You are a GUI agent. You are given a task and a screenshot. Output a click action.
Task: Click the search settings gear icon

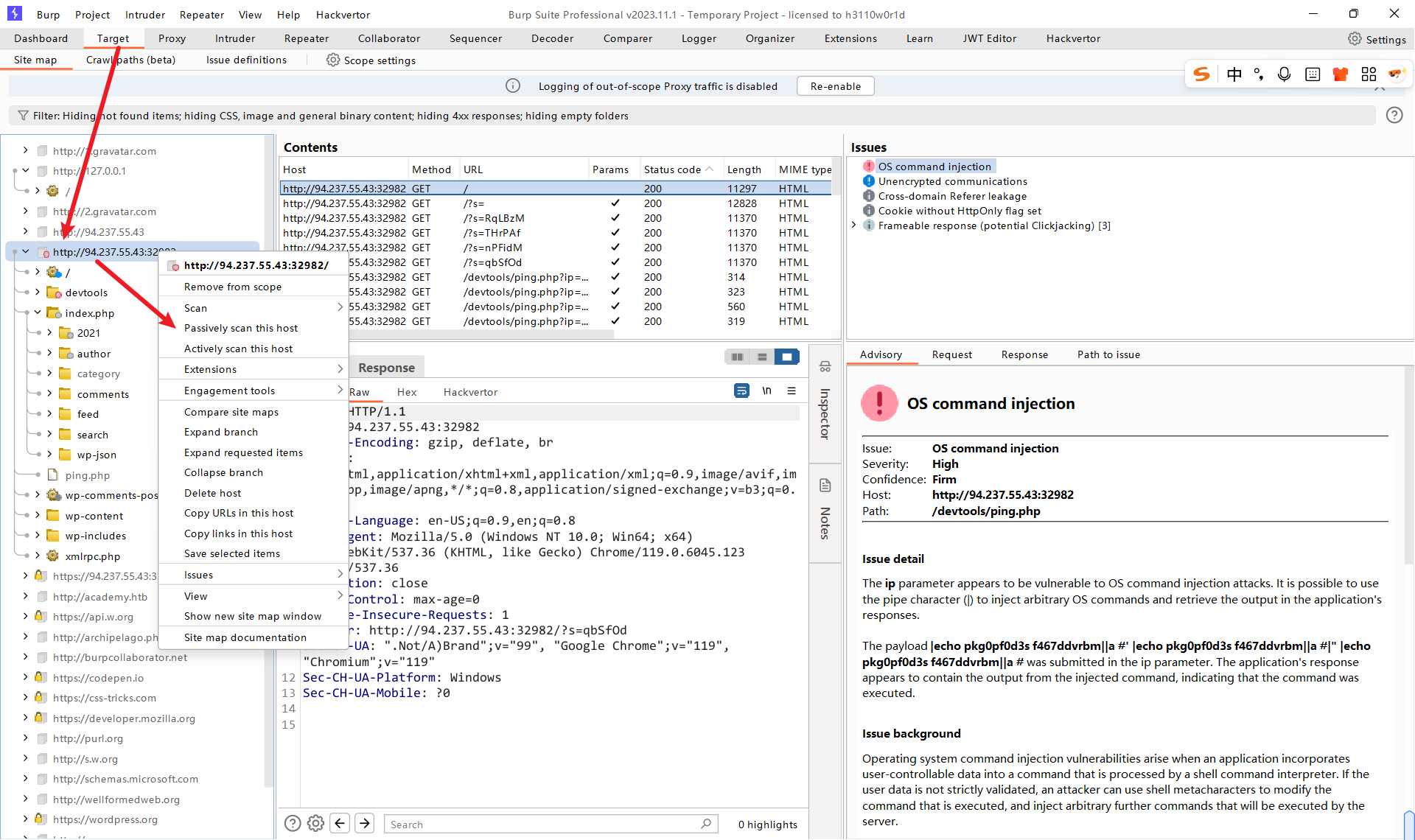[315, 823]
